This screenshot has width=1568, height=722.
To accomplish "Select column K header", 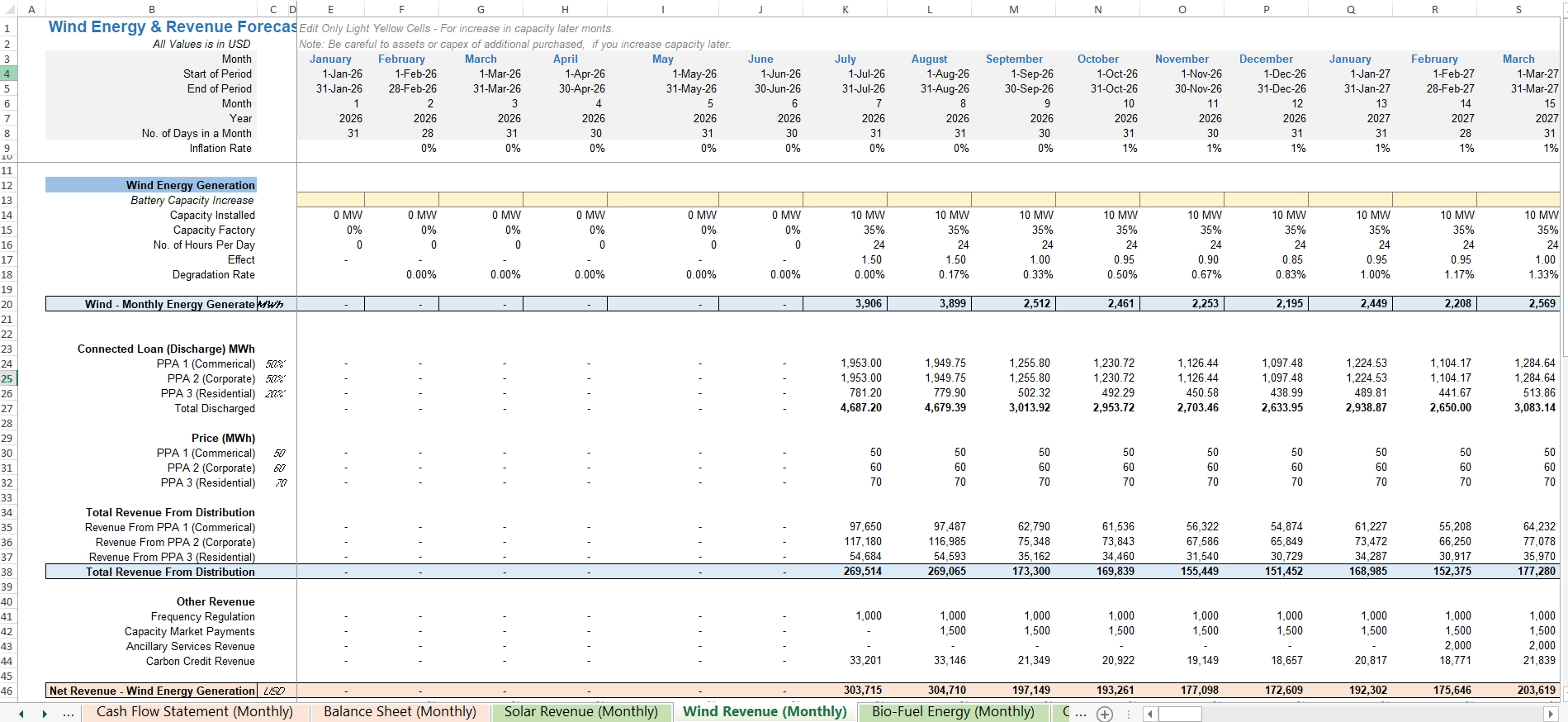I will 845,9.
